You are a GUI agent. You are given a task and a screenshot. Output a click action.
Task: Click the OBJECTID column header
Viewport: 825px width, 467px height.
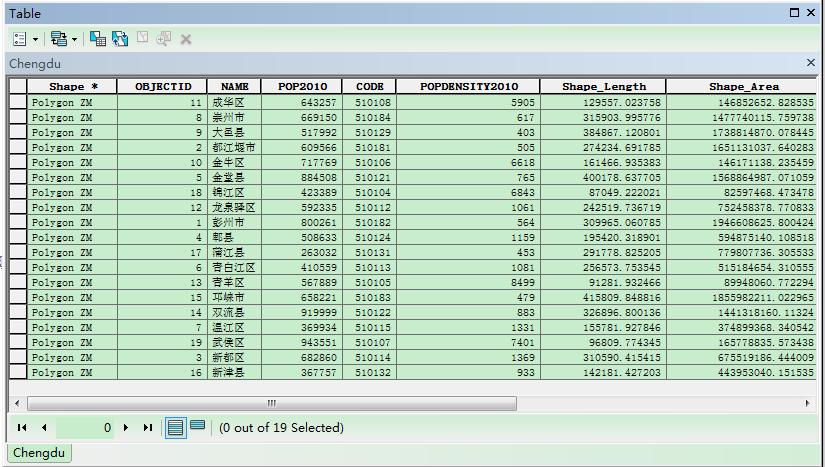click(x=162, y=86)
